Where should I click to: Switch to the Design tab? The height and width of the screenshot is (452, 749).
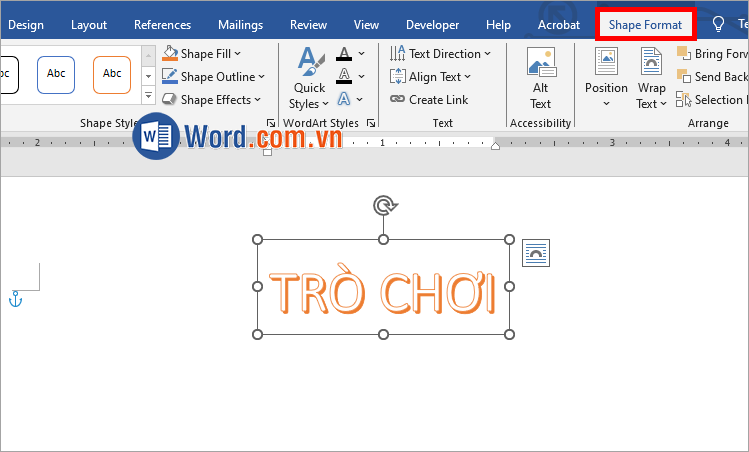click(26, 25)
